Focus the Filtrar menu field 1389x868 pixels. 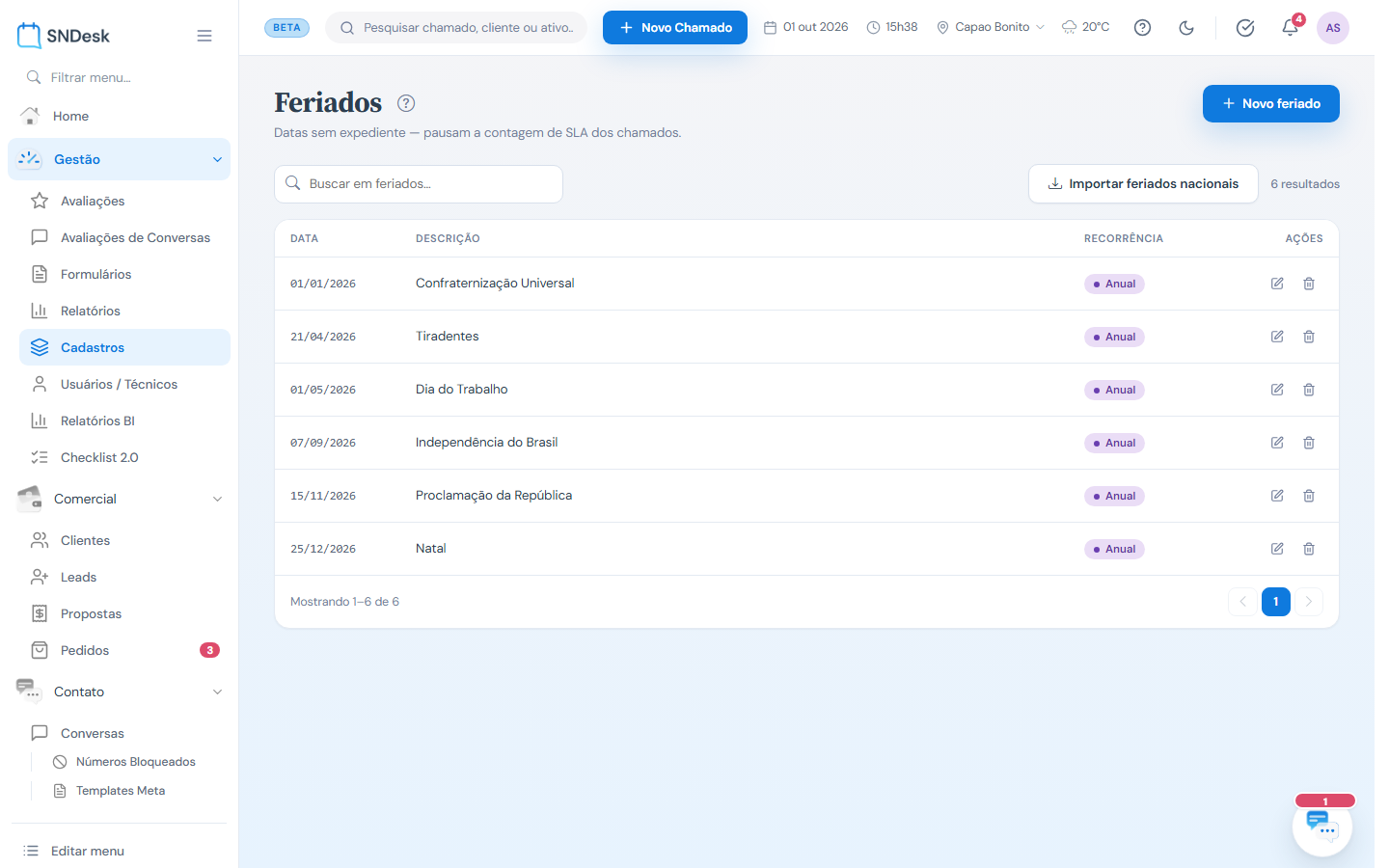(120, 77)
